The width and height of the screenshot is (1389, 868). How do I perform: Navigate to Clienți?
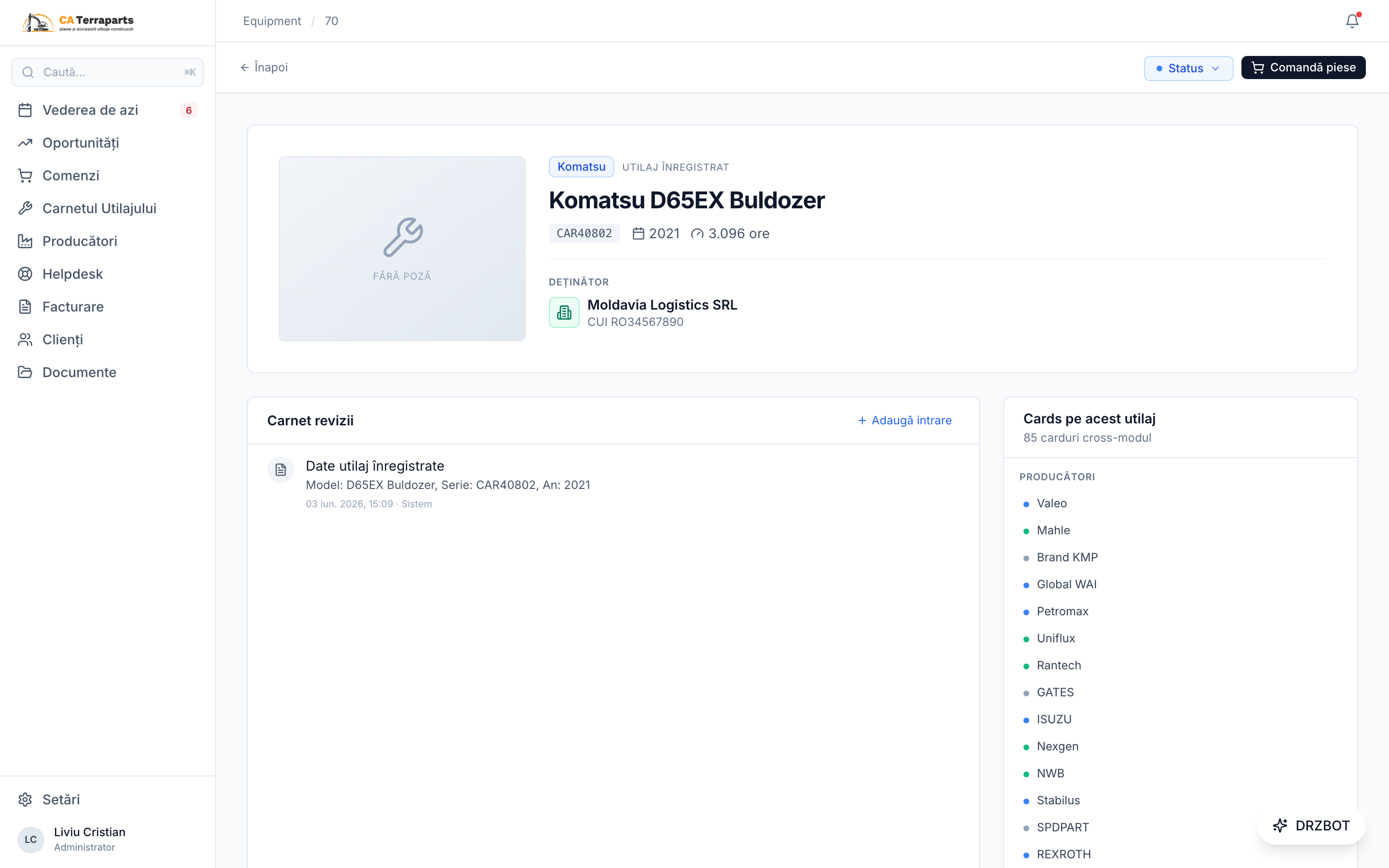(x=108, y=339)
